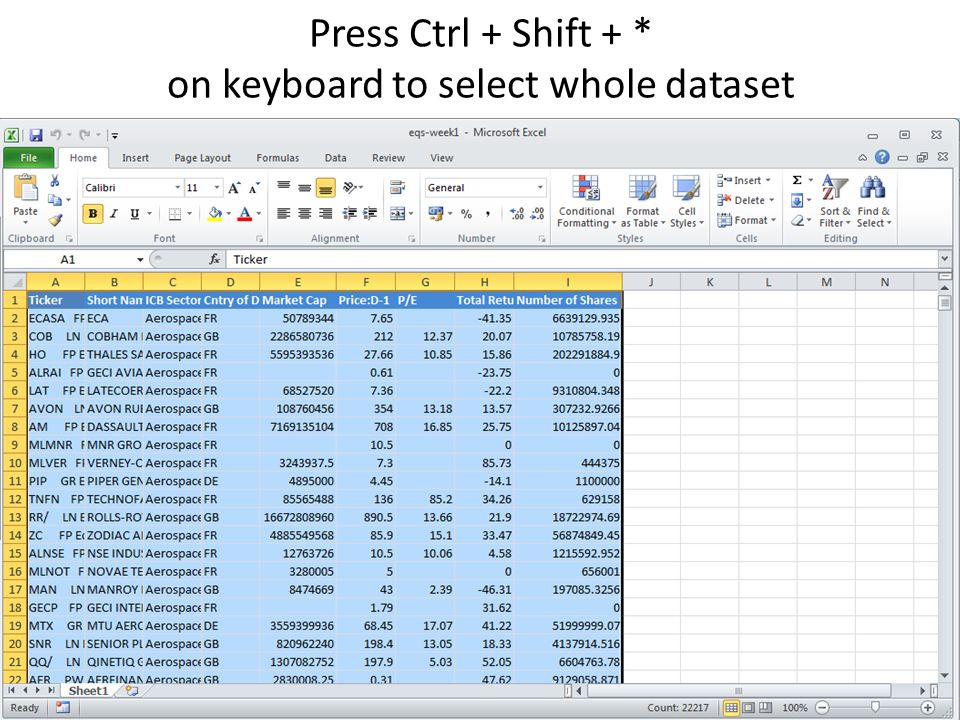Screen dimensions: 960x720
Task: Switch to the View tab
Action: [x=441, y=158]
